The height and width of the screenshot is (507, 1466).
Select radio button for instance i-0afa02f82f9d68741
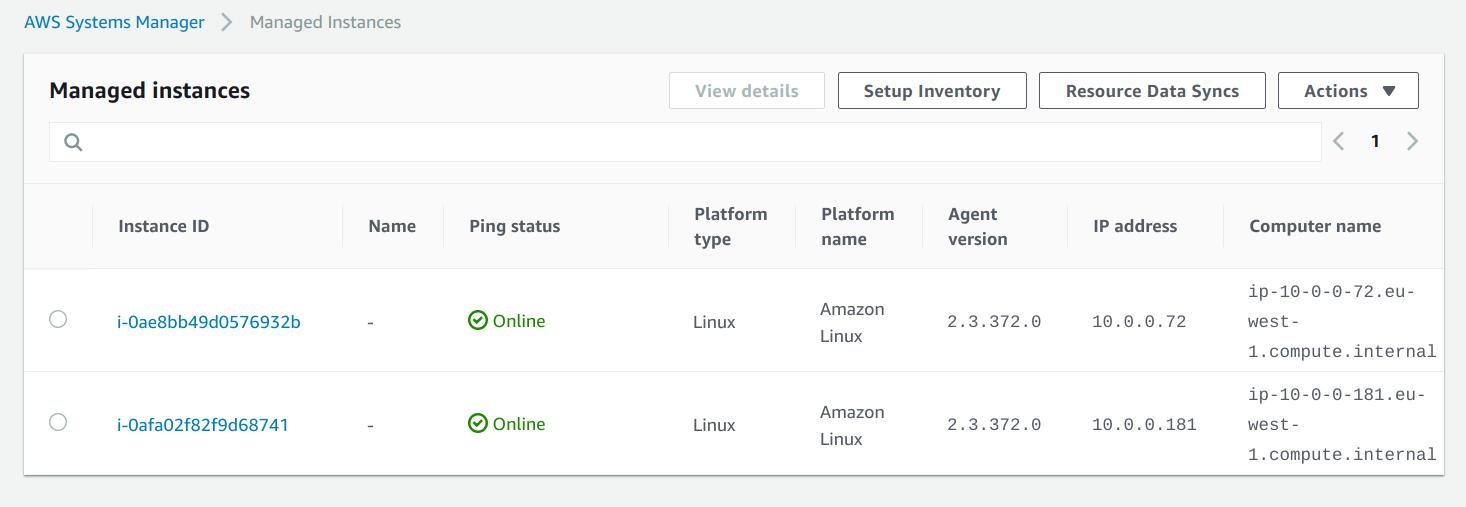pos(58,423)
